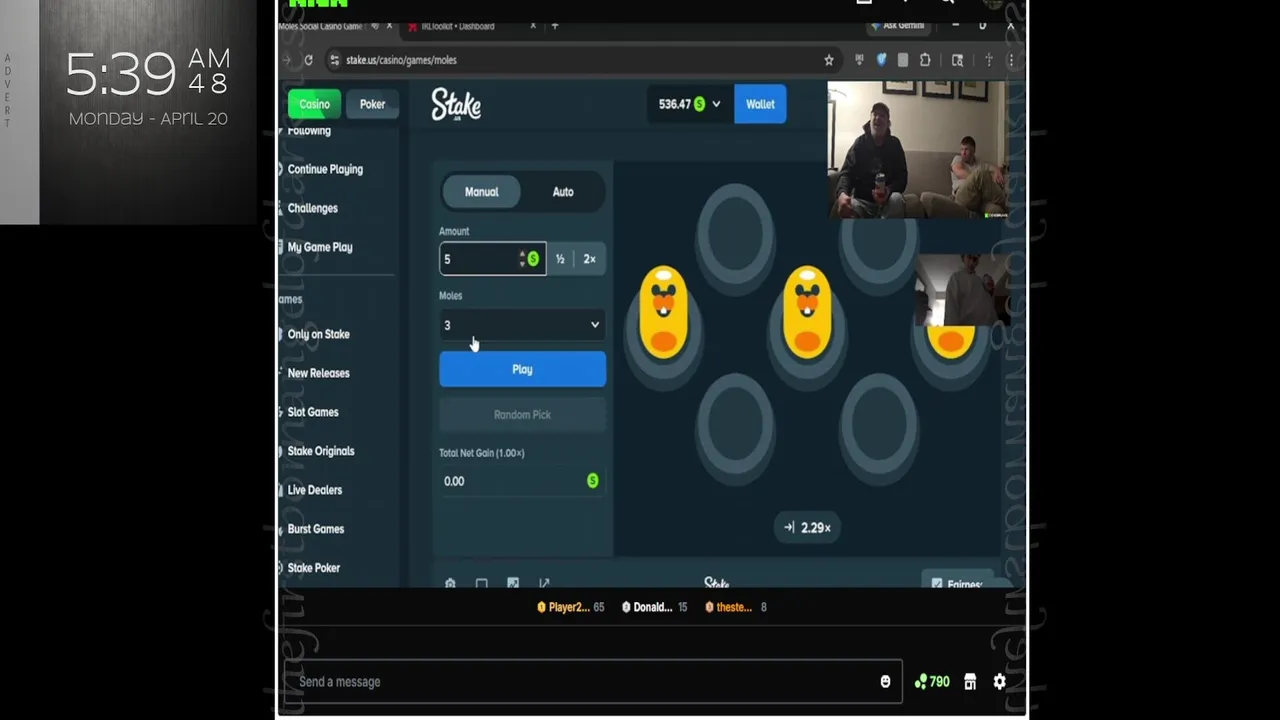The image size is (1280, 720).
Task: Click the Random Pick button
Action: [522, 414]
